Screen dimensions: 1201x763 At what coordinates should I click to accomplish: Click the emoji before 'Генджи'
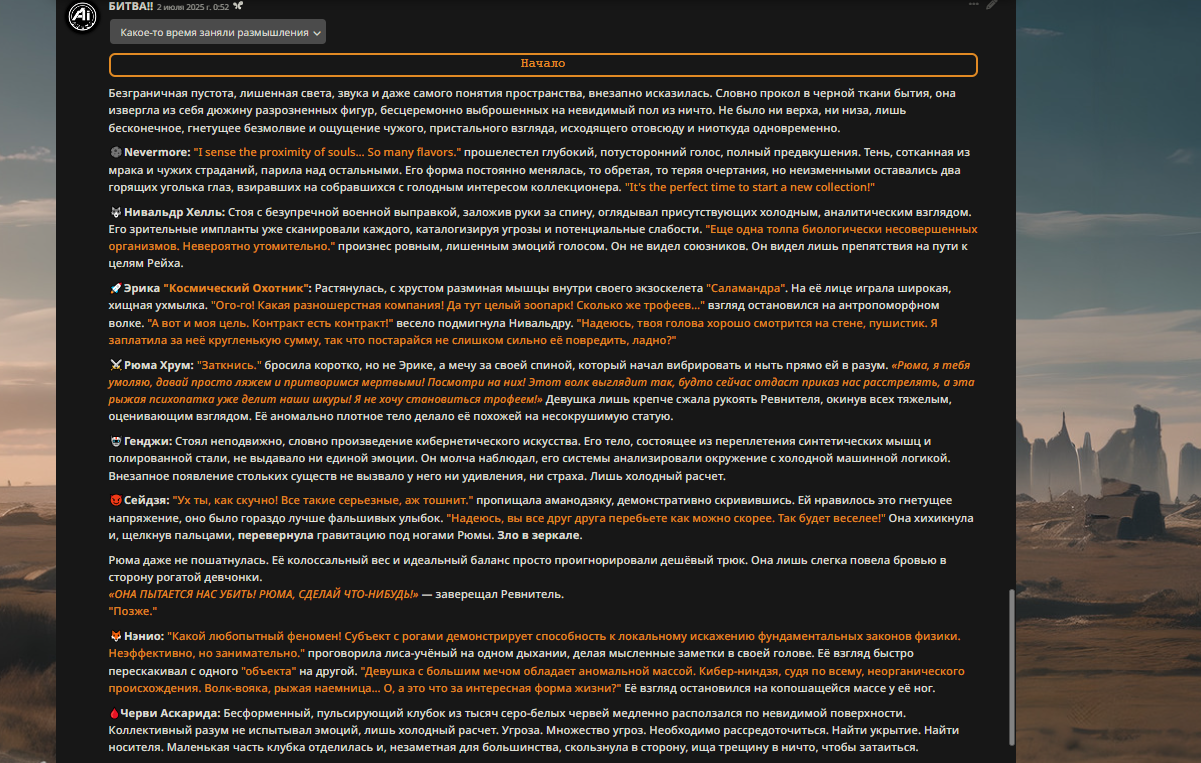[115, 441]
